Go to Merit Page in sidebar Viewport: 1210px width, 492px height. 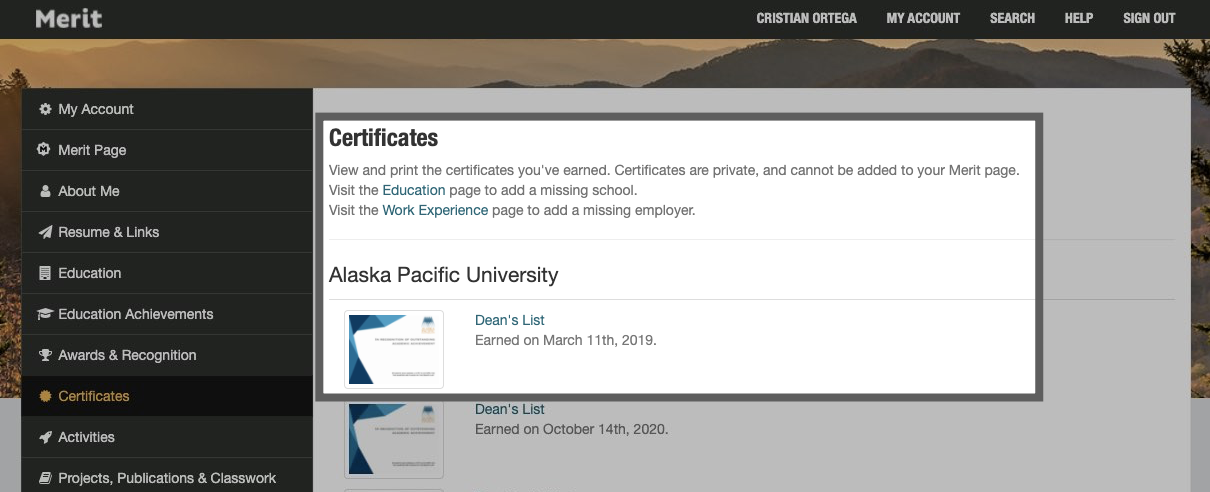(167, 150)
